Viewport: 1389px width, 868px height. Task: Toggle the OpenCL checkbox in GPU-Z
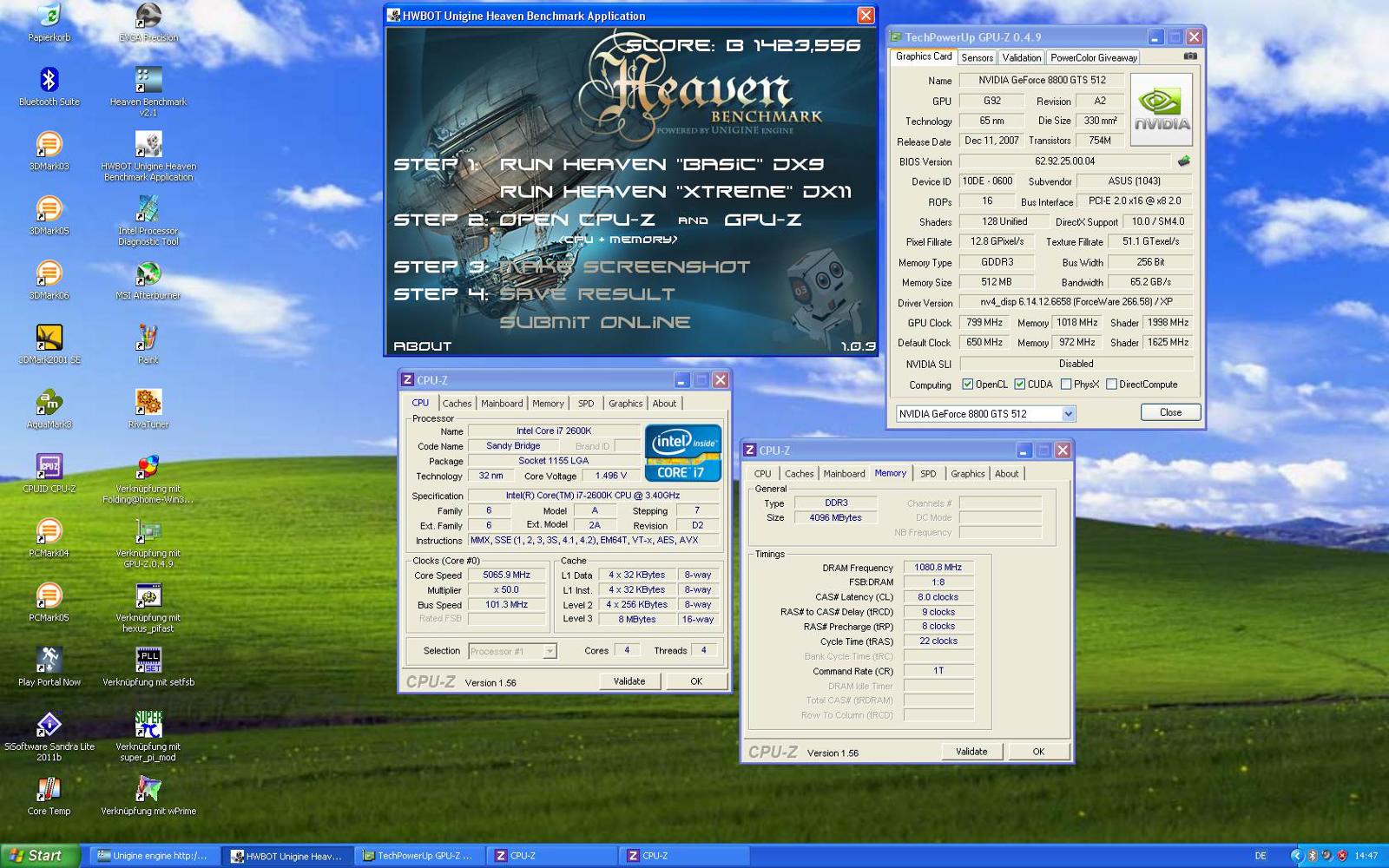pyautogui.click(x=967, y=385)
